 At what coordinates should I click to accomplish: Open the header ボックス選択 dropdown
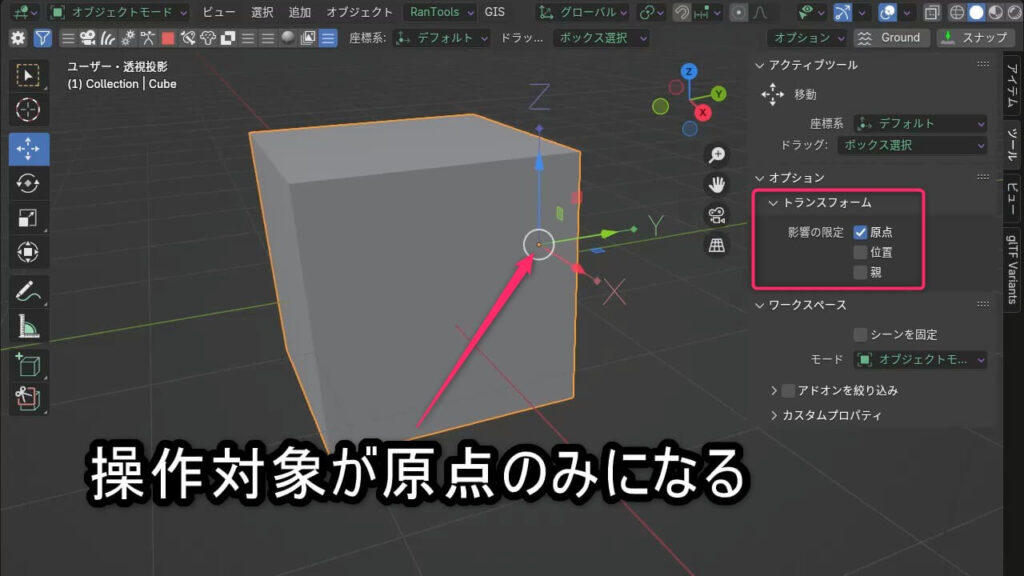(x=601, y=38)
